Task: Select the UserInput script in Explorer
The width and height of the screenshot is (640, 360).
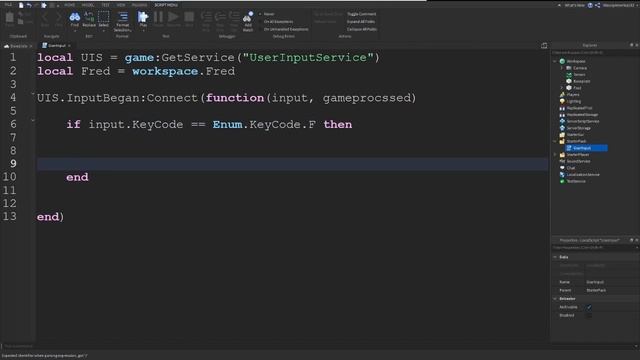Action: coord(587,148)
